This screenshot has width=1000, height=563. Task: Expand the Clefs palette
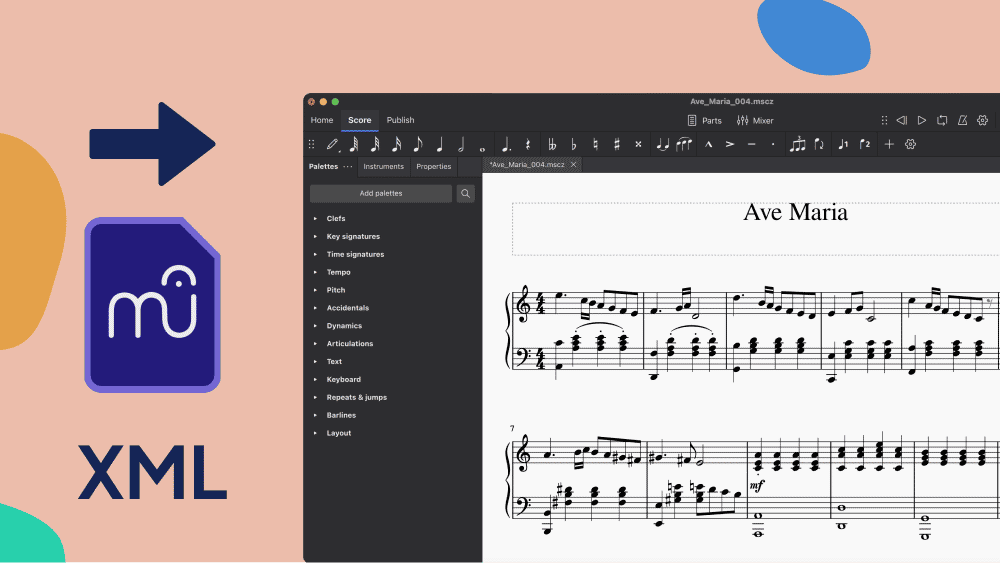(315, 219)
